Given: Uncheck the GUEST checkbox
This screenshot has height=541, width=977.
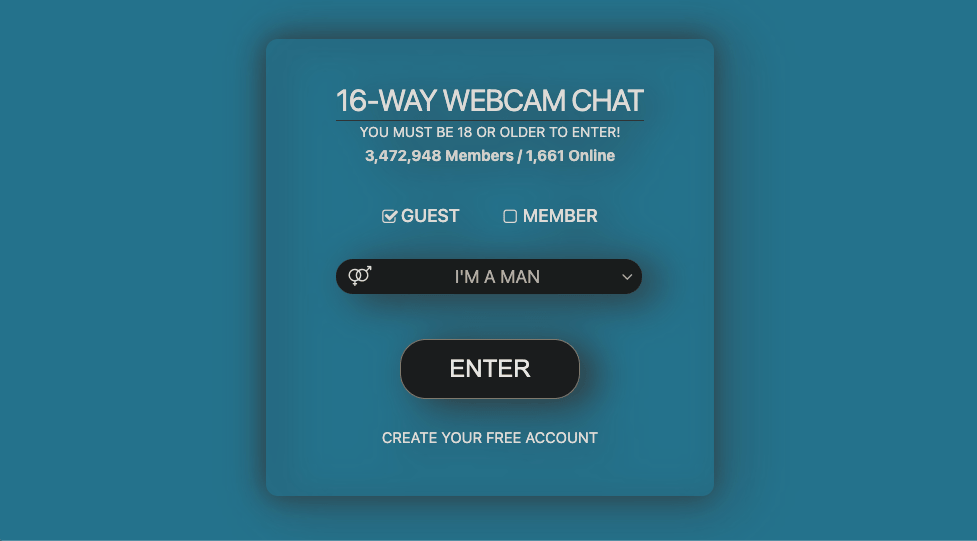Looking at the screenshot, I should point(389,216).
